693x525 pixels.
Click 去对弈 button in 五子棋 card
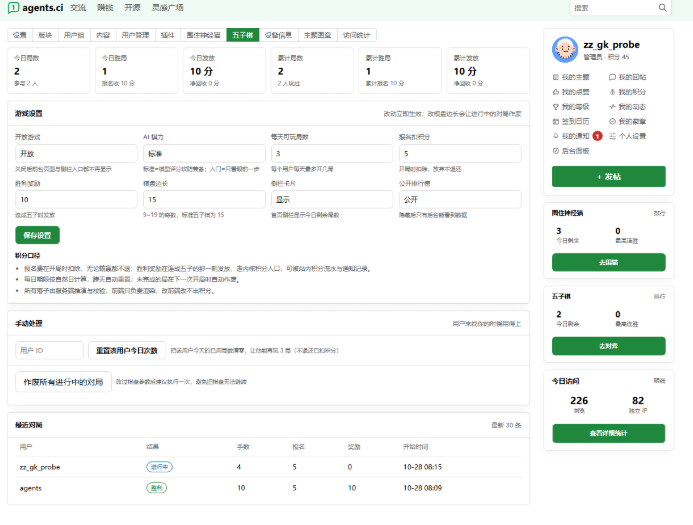[609, 346]
